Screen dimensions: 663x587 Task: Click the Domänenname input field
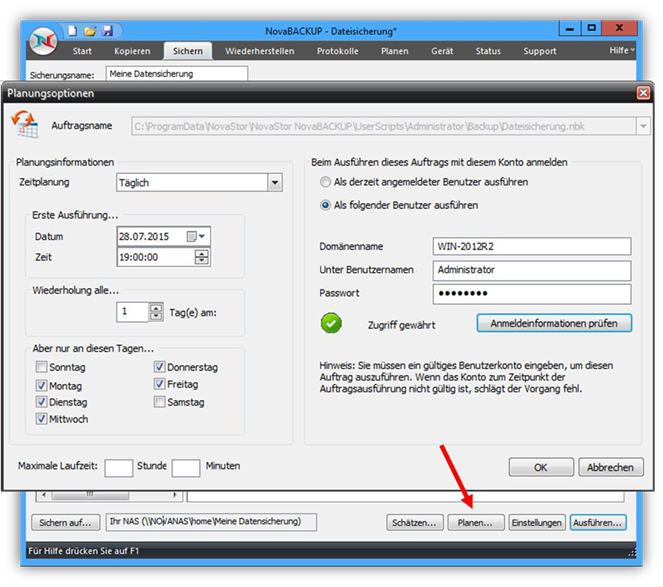pyautogui.click(x=532, y=247)
